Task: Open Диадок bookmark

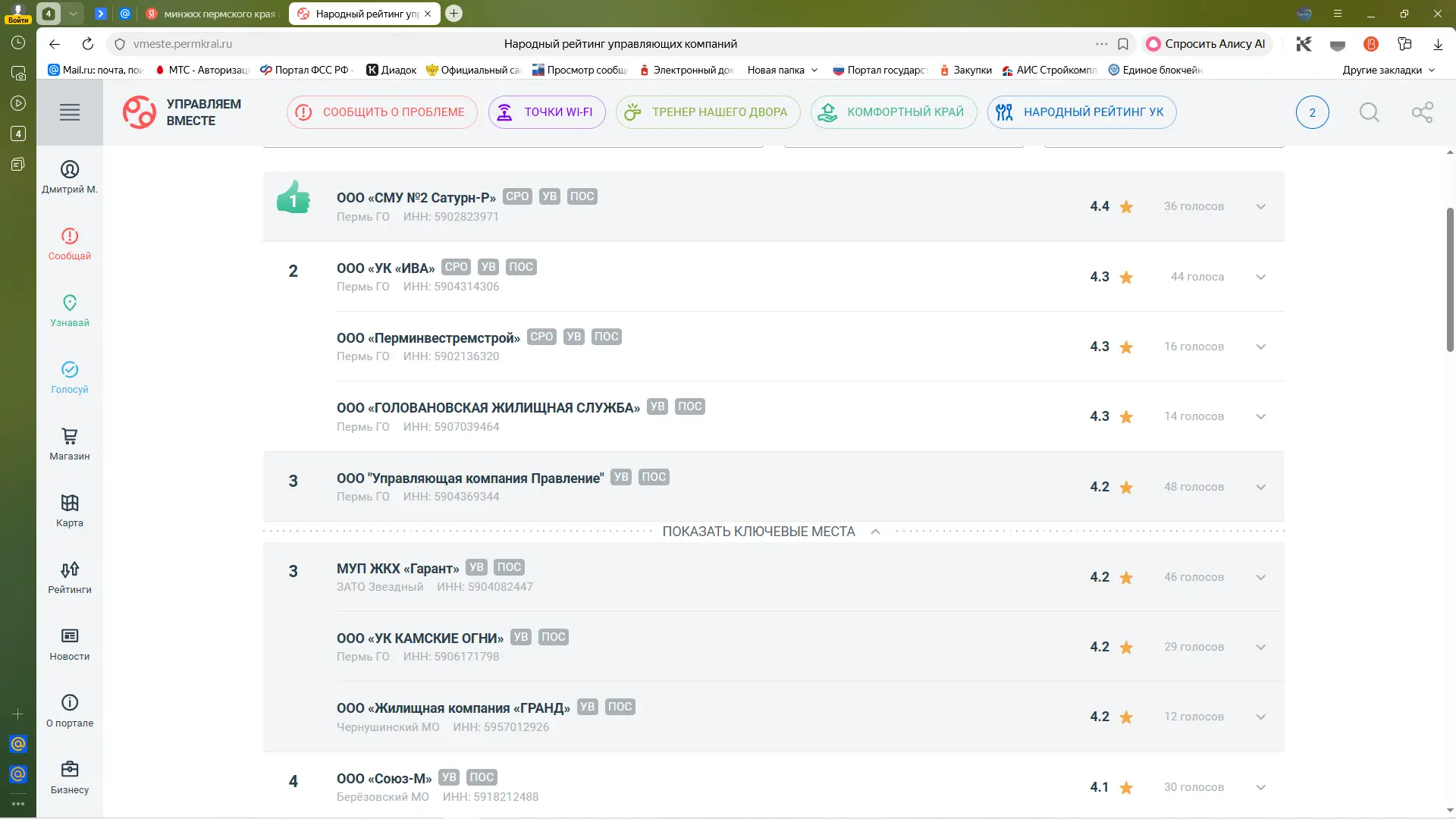Action: pyautogui.click(x=391, y=70)
